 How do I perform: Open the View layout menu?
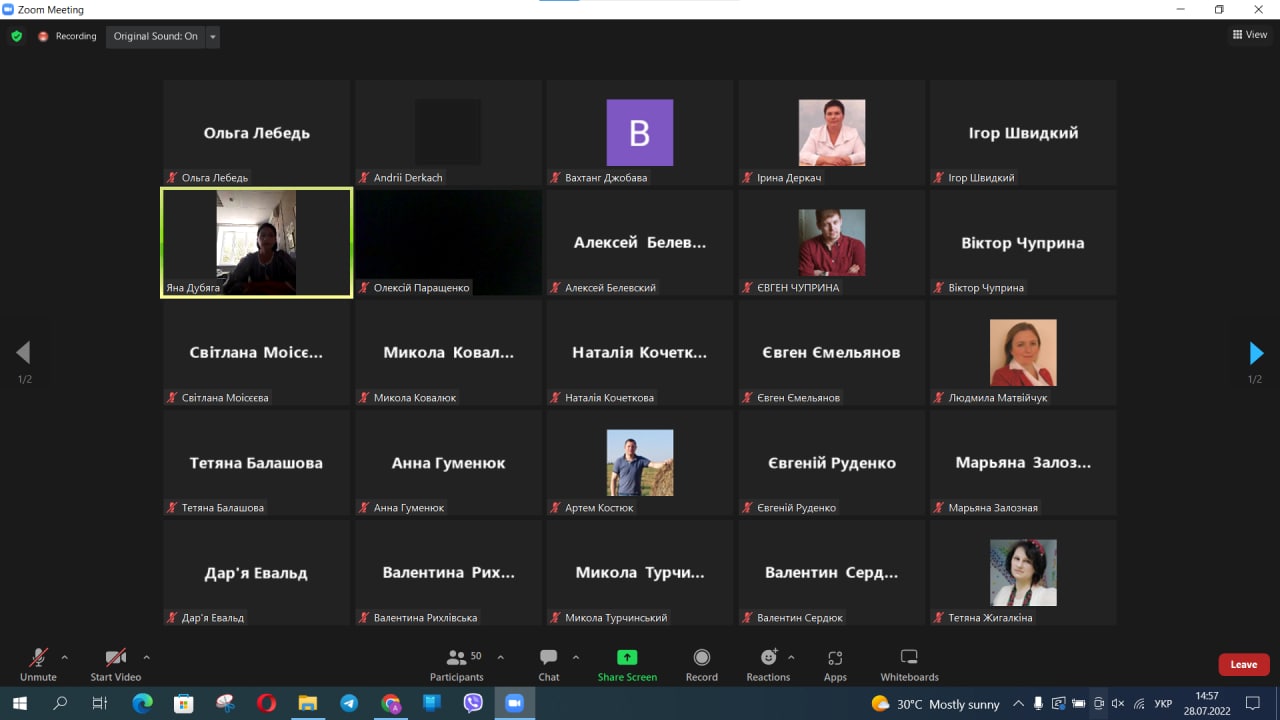pyautogui.click(x=1250, y=35)
